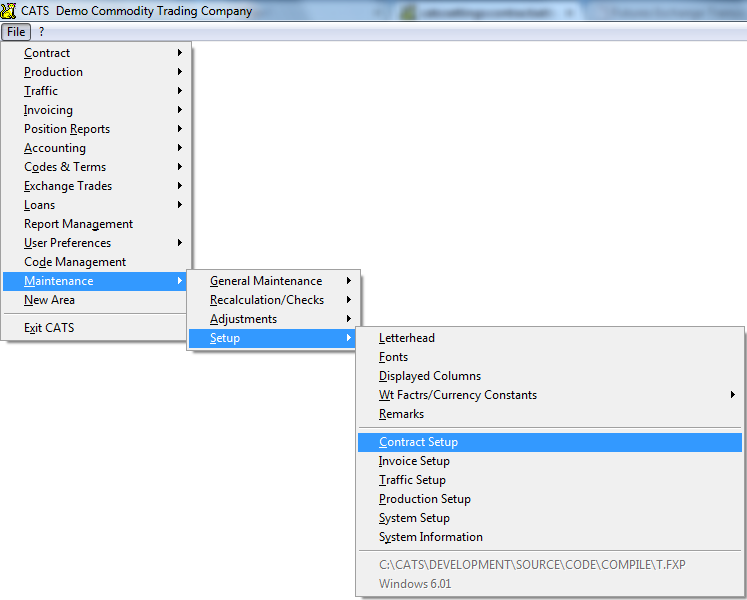Open the Production submenu

97,72
